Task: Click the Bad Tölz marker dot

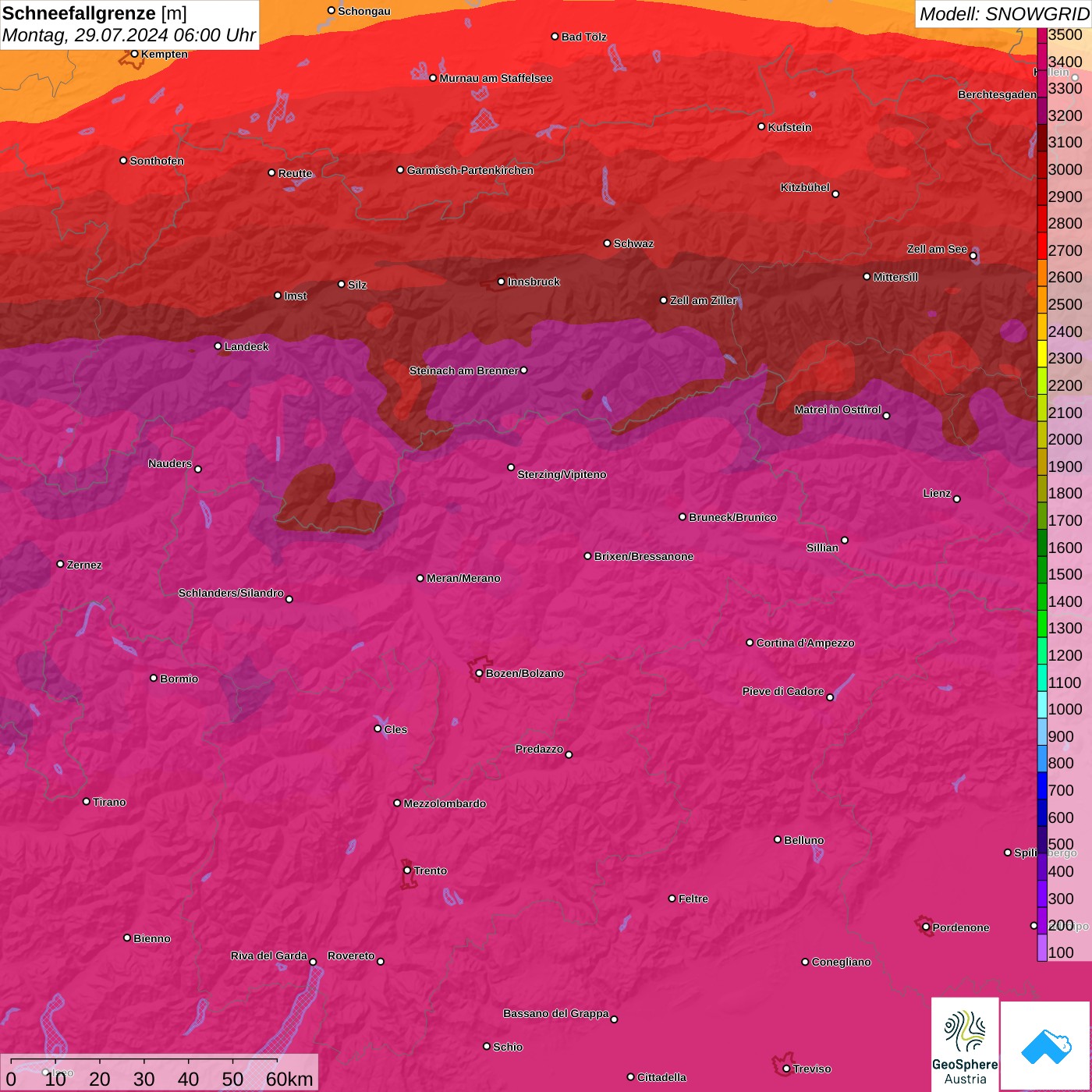Action: tap(555, 37)
